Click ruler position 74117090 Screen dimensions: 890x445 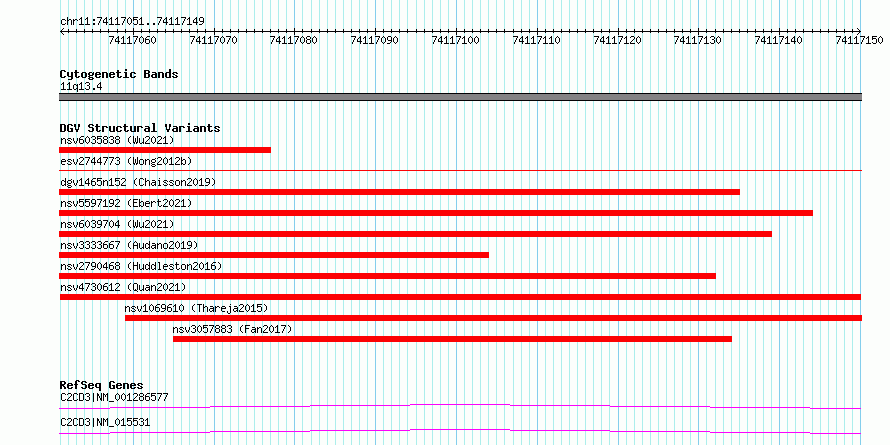[x=375, y=40]
